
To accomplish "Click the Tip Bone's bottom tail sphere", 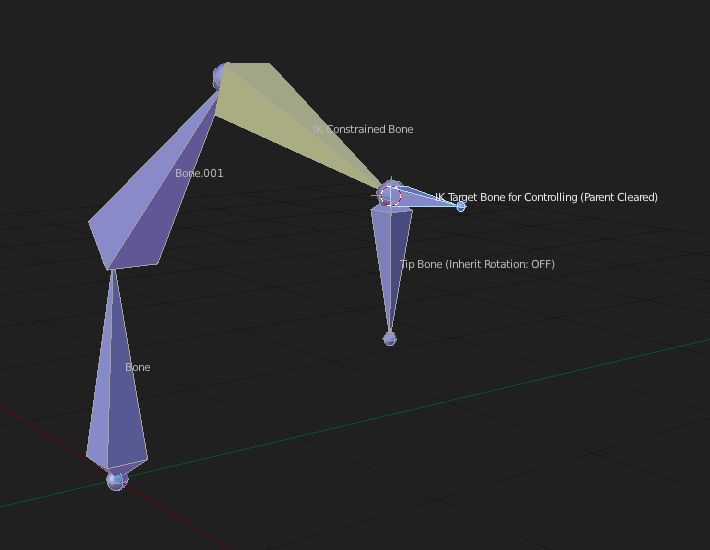I will point(390,339).
